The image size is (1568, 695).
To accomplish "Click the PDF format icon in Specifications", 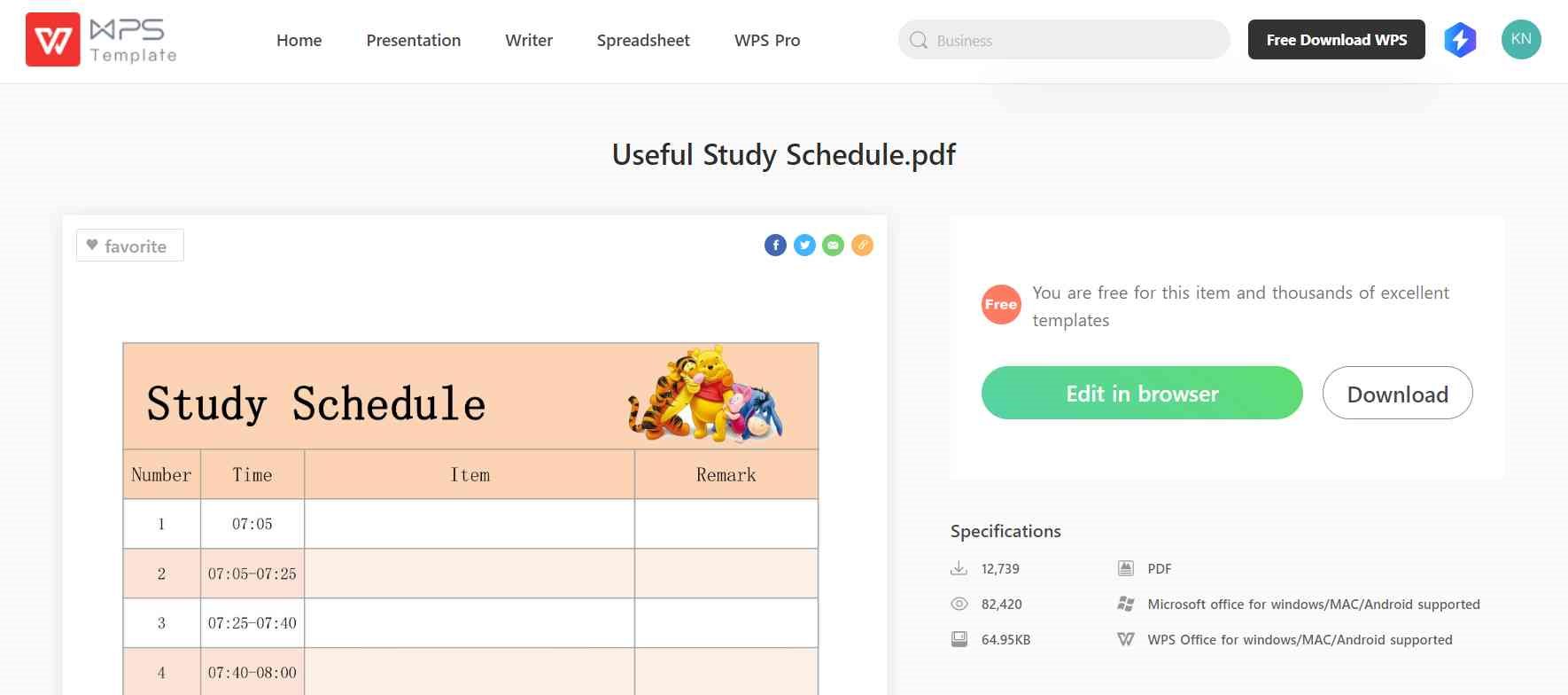I will tap(1125, 567).
